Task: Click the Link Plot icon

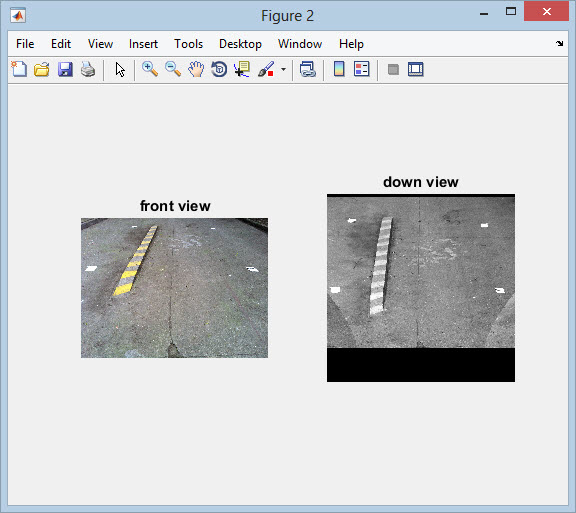Action: coord(307,69)
